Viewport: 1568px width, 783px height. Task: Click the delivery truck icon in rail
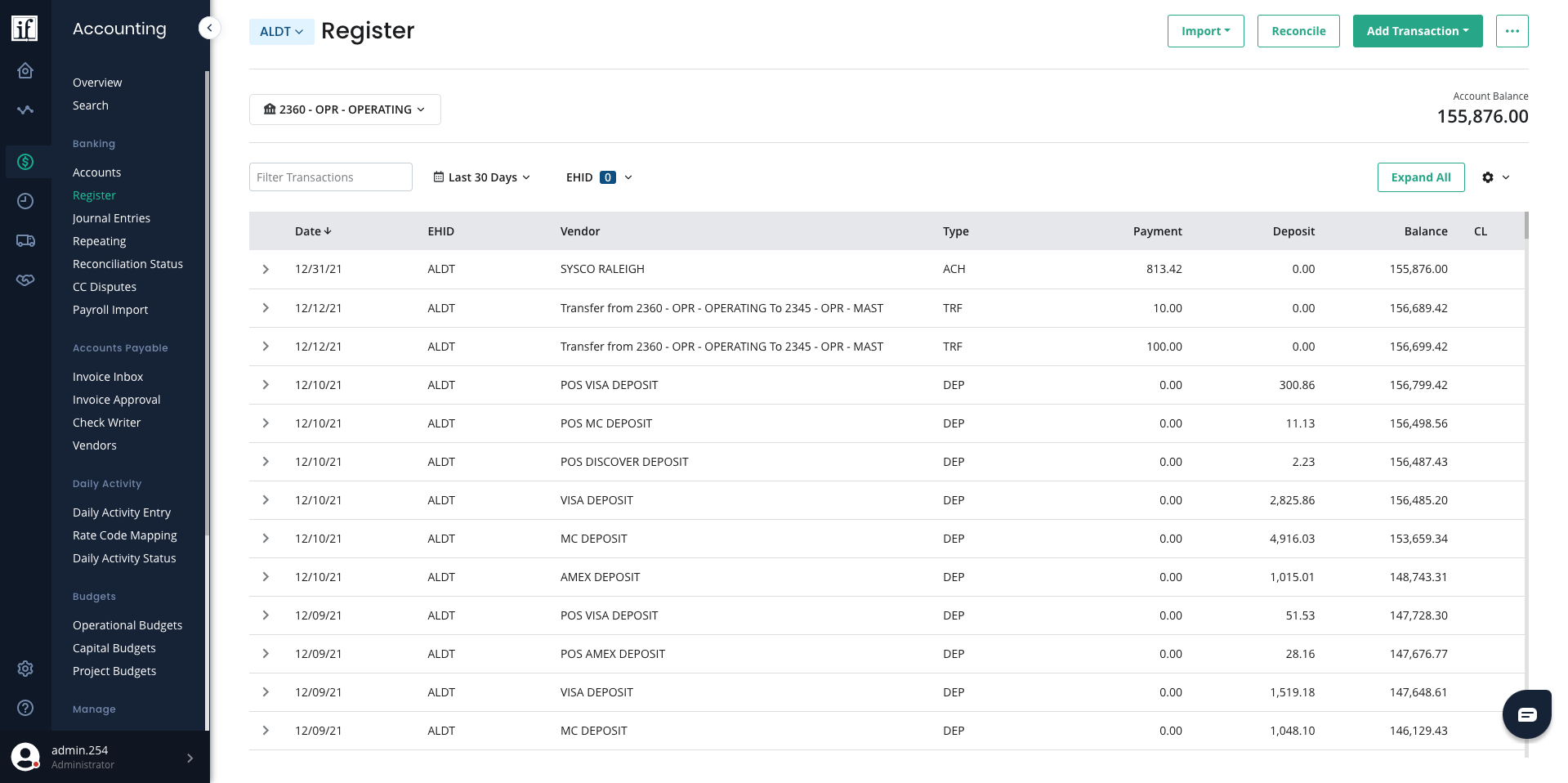[x=25, y=240]
